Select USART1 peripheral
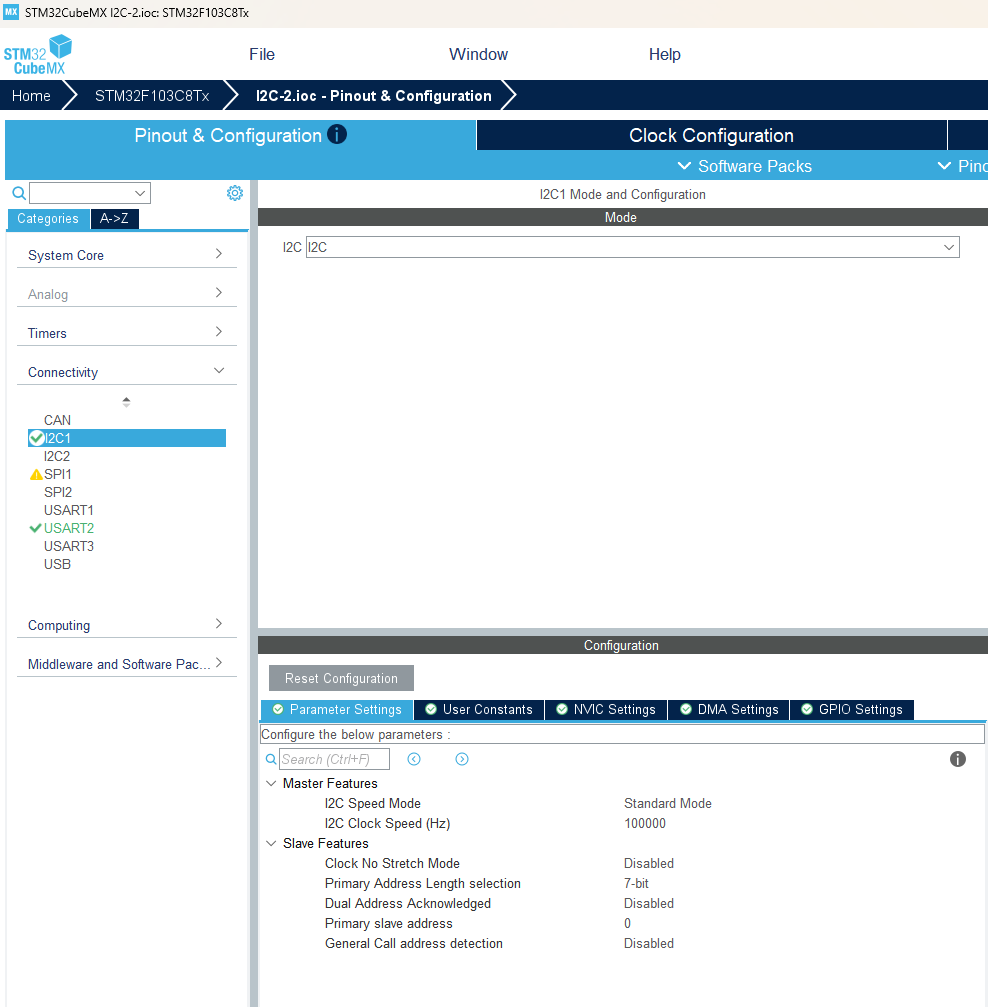 coord(69,510)
